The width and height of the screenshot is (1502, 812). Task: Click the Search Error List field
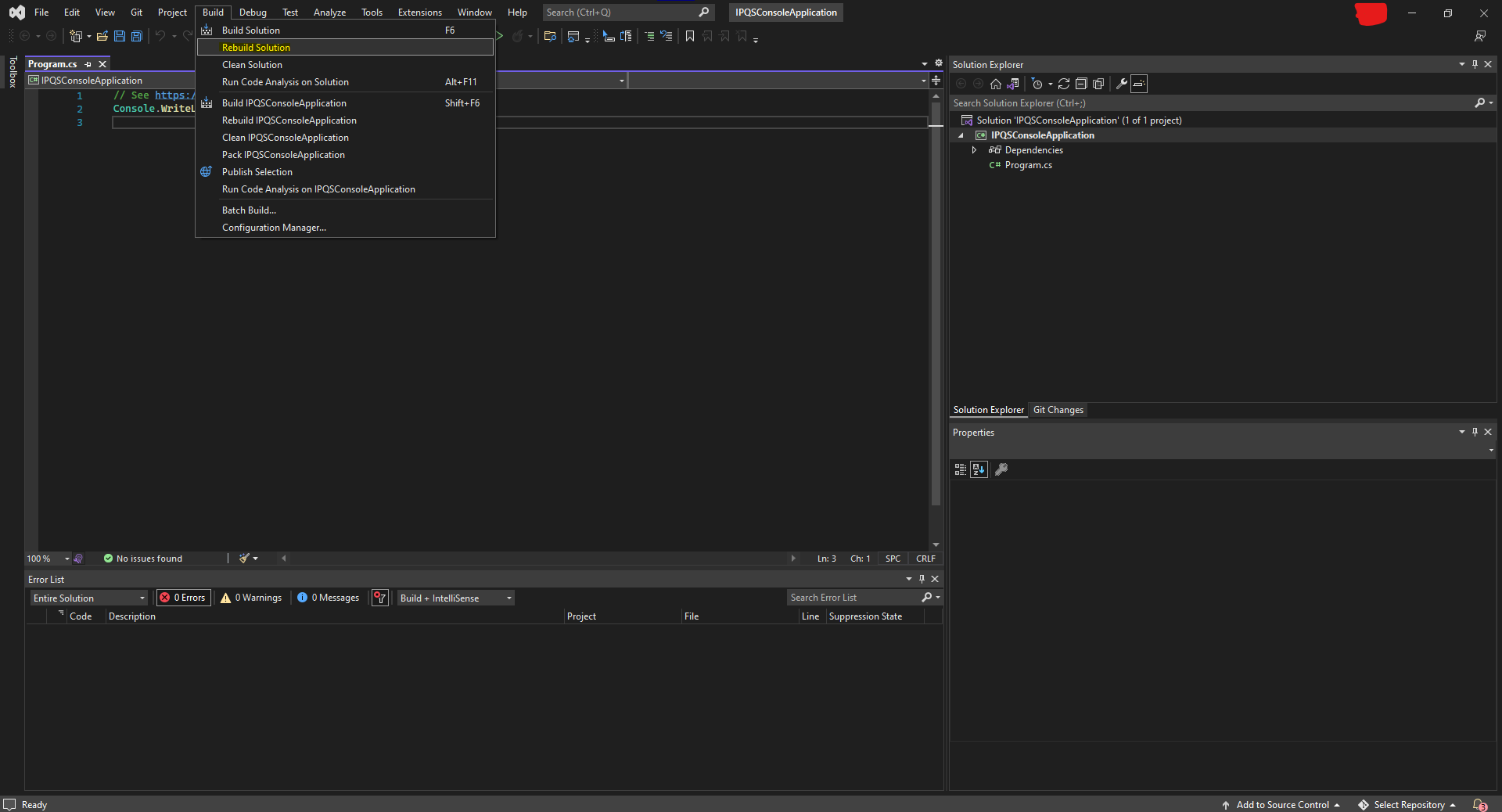(853, 598)
